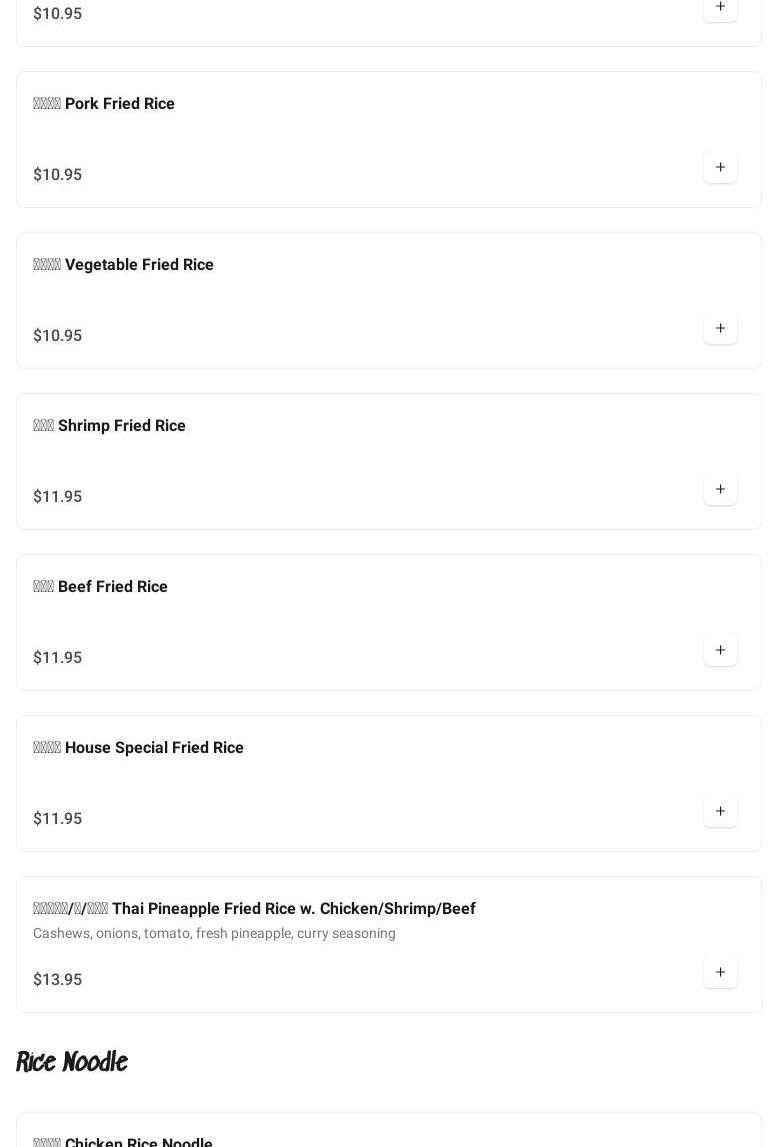Add Beef Fried Rice with plus icon
778x1147 pixels.
point(720,650)
